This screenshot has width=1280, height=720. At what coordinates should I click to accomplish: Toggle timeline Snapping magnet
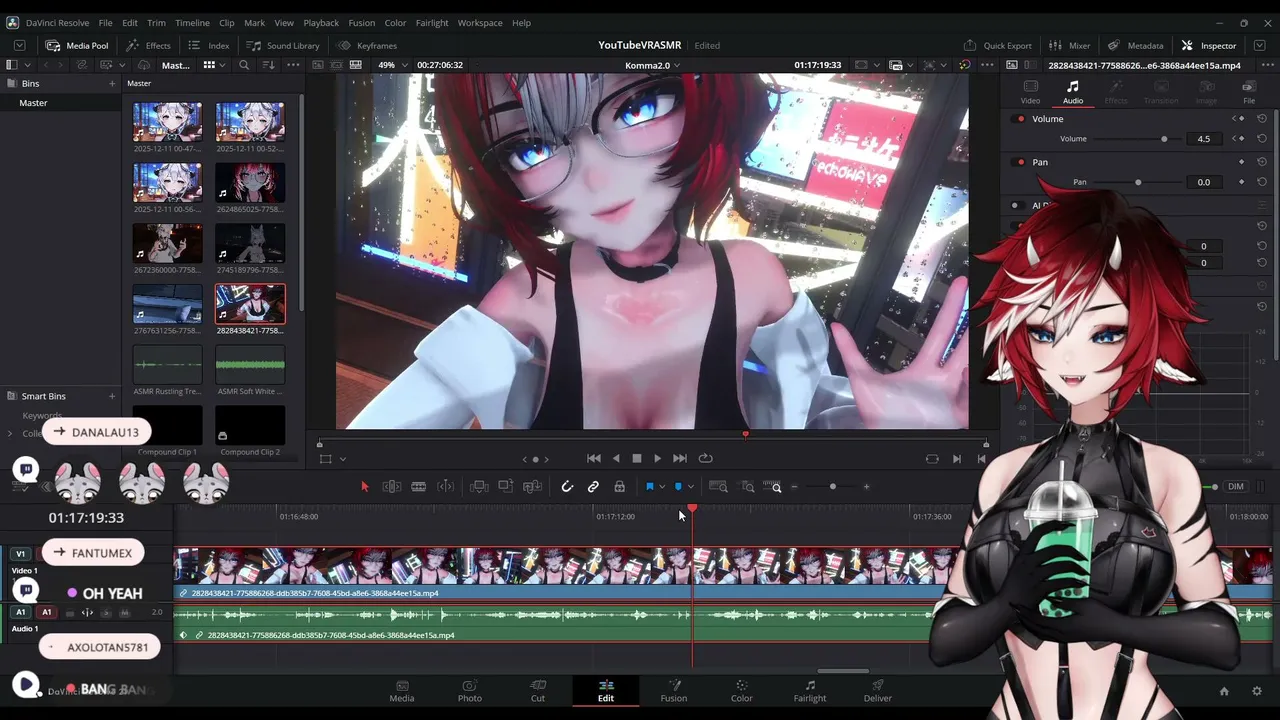(x=567, y=487)
